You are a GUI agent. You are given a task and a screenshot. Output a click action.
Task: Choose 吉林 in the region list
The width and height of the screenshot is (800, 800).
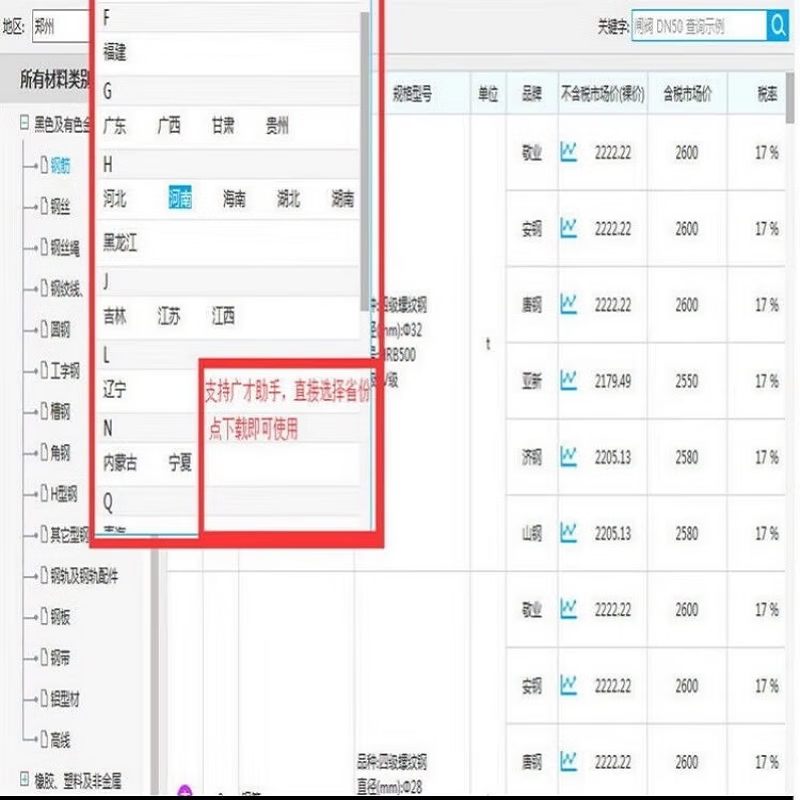coord(115,316)
